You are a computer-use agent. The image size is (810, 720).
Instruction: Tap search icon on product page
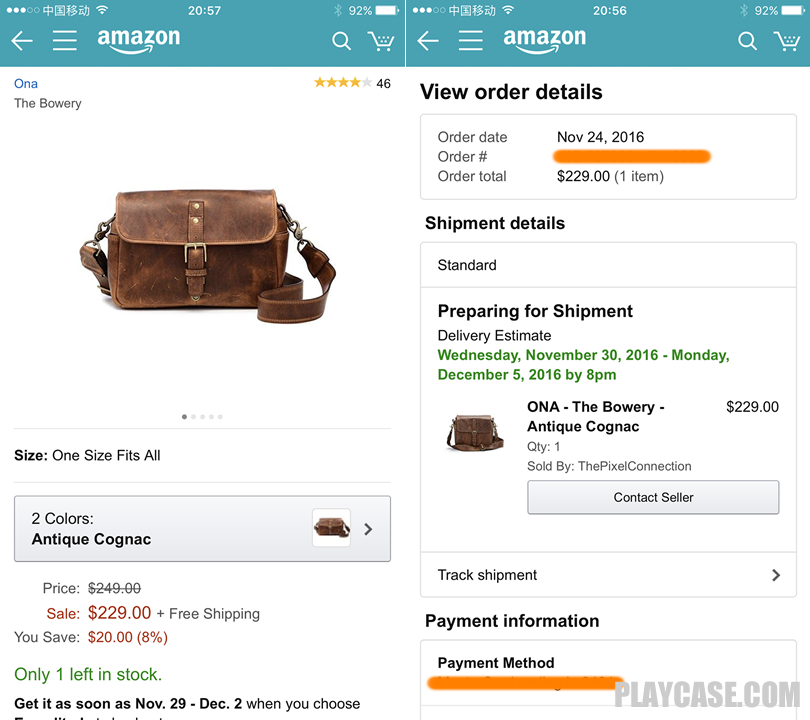341,40
